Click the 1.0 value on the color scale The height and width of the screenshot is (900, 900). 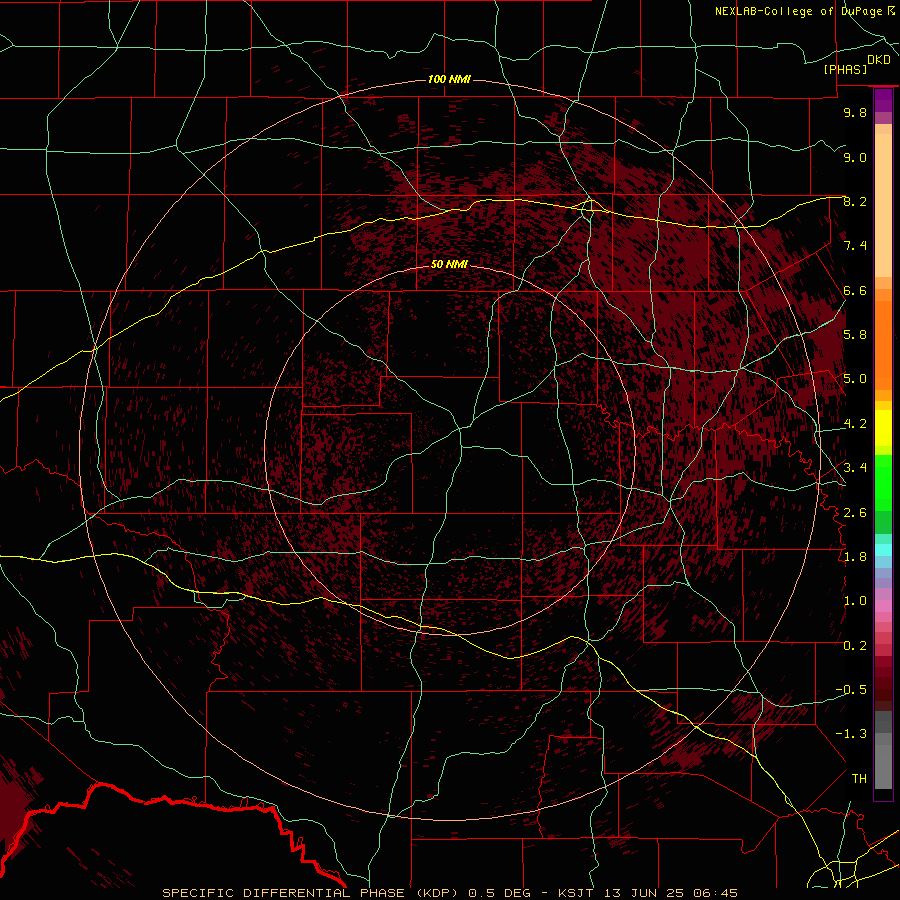coord(855,601)
